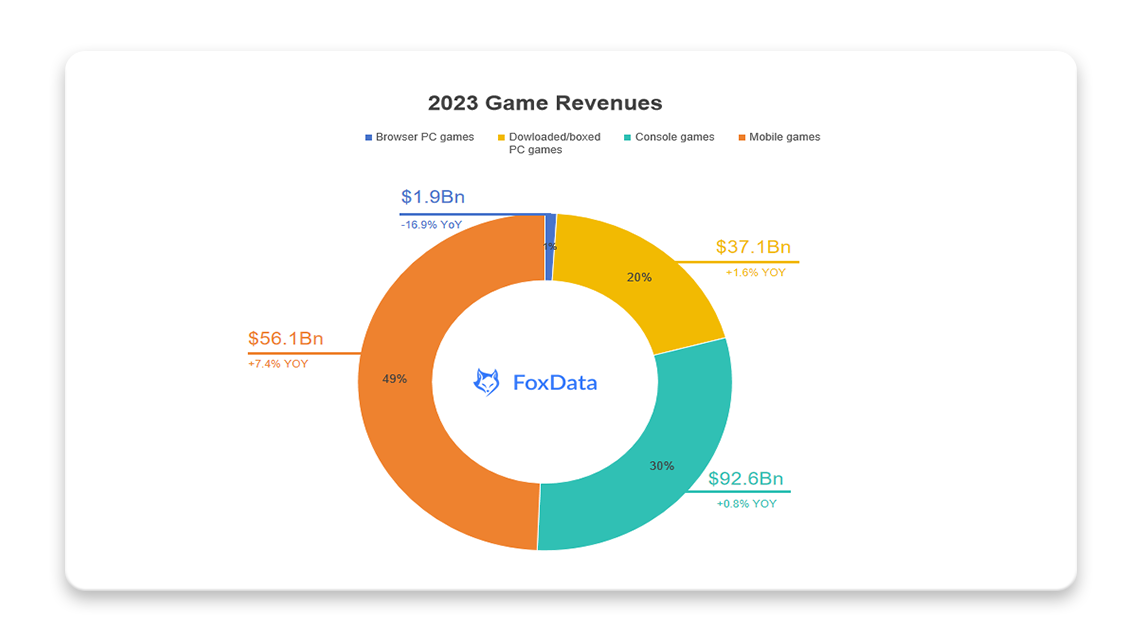Click the blue Browser PC games legend swatch
This screenshot has height=642, width=1140.
pyautogui.click(x=368, y=137)
